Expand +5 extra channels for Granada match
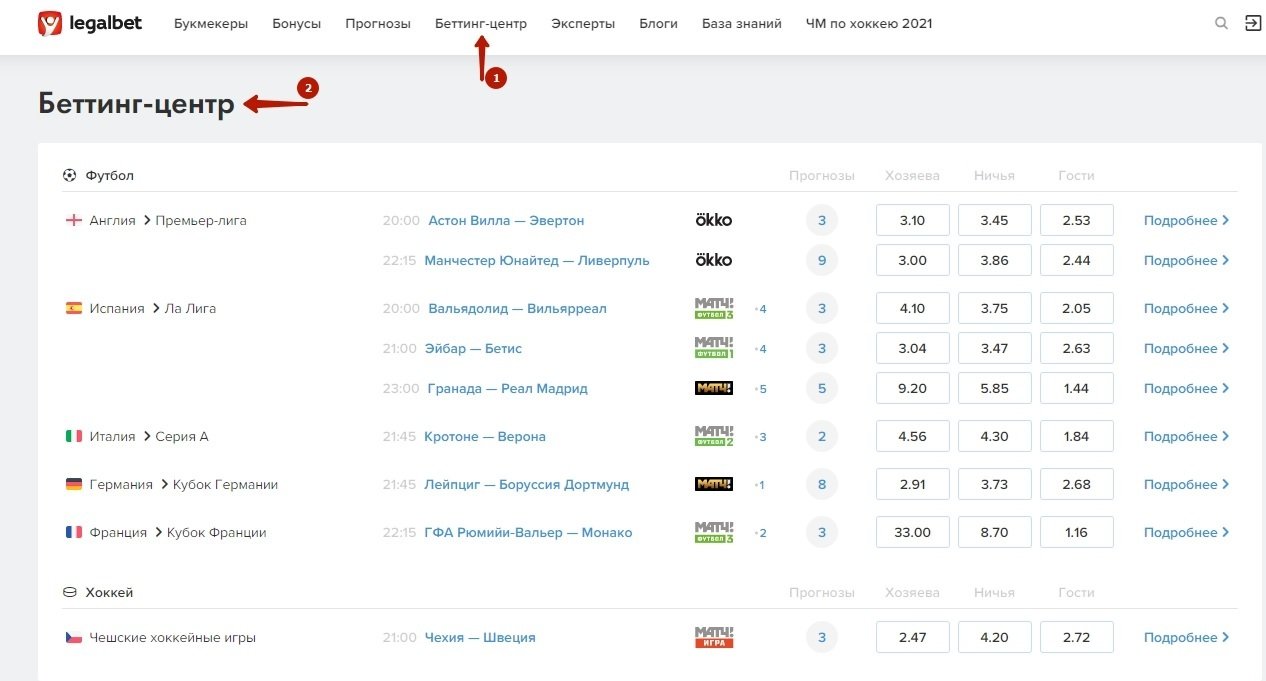 760,389
